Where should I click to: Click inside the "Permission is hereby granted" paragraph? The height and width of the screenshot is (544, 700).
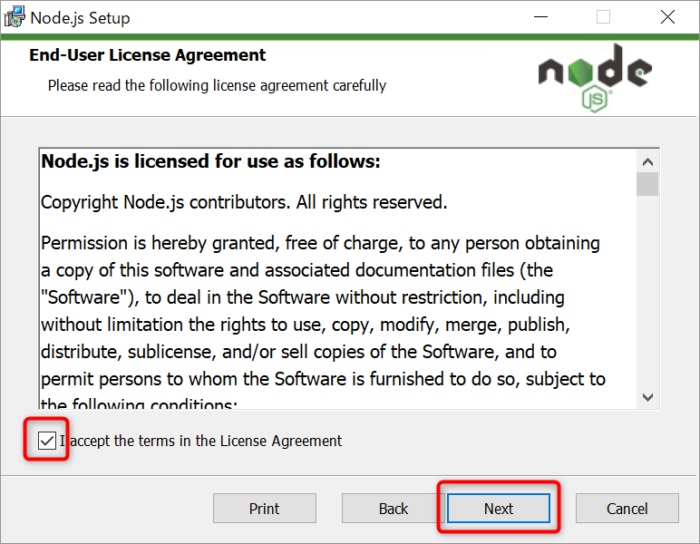(320, 297)
